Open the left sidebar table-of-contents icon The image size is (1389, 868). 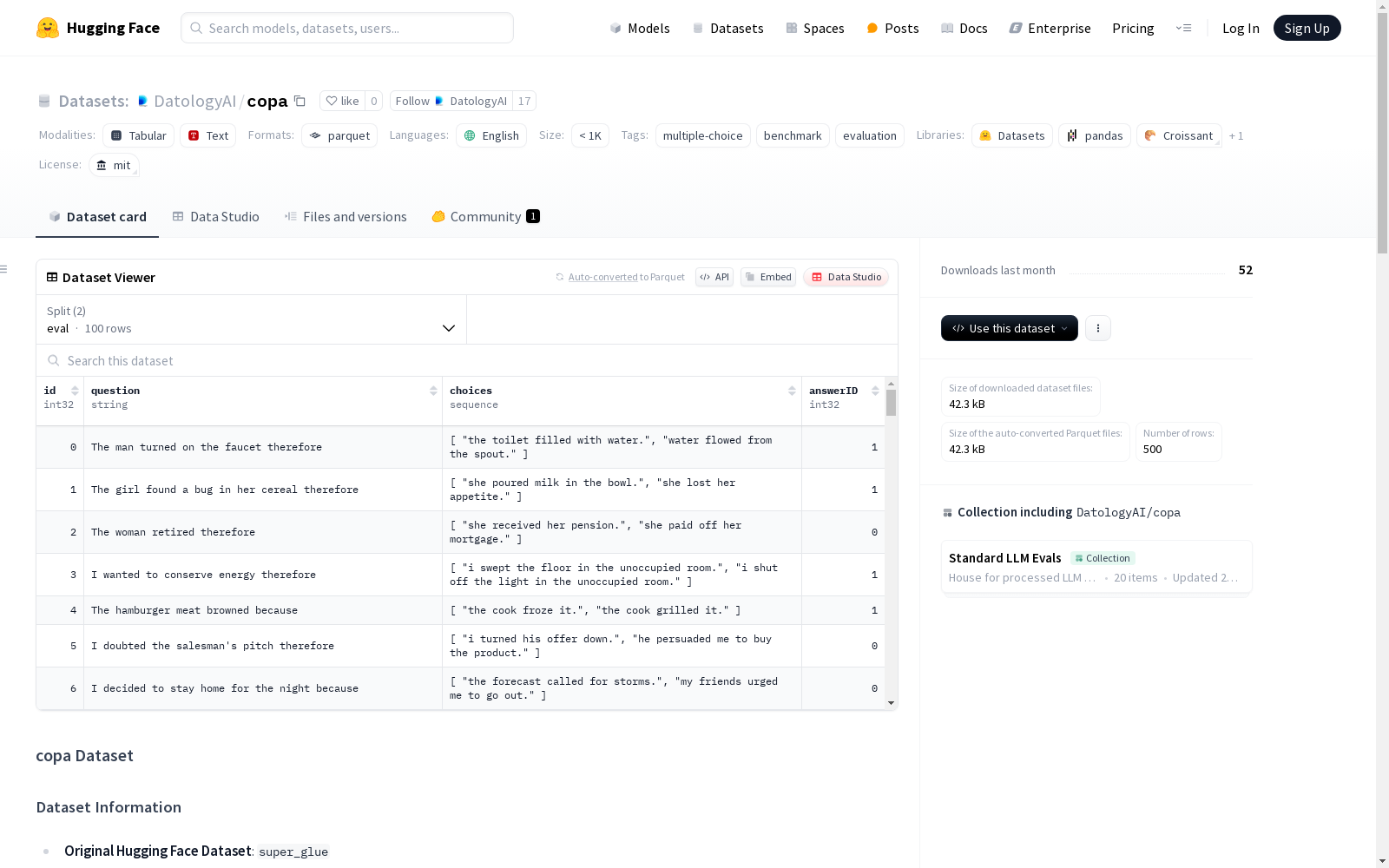pos(4,269)
